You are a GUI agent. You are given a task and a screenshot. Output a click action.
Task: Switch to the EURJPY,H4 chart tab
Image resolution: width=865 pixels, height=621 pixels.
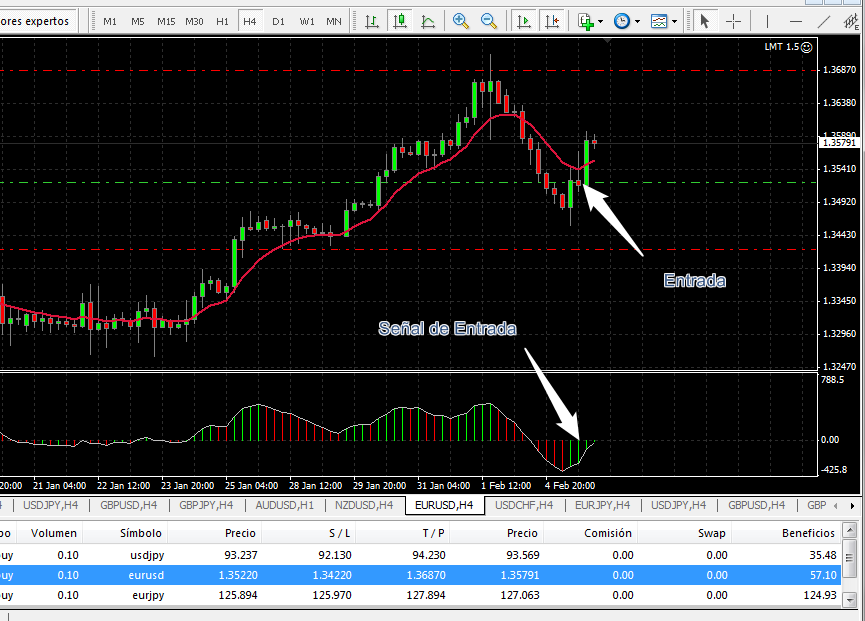(x=602, y=505)
